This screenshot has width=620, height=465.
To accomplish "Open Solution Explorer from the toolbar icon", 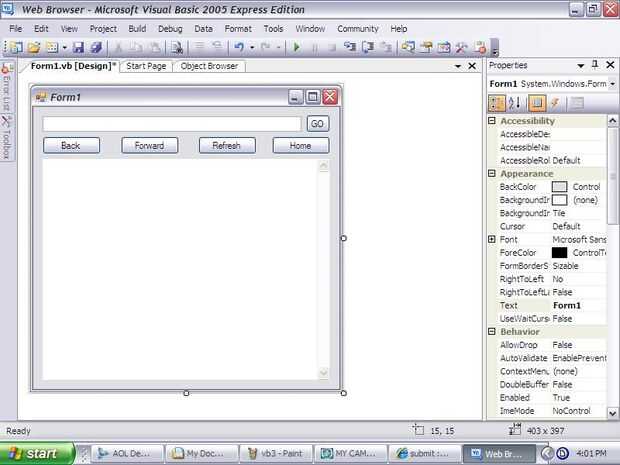I will coord(408,47).
